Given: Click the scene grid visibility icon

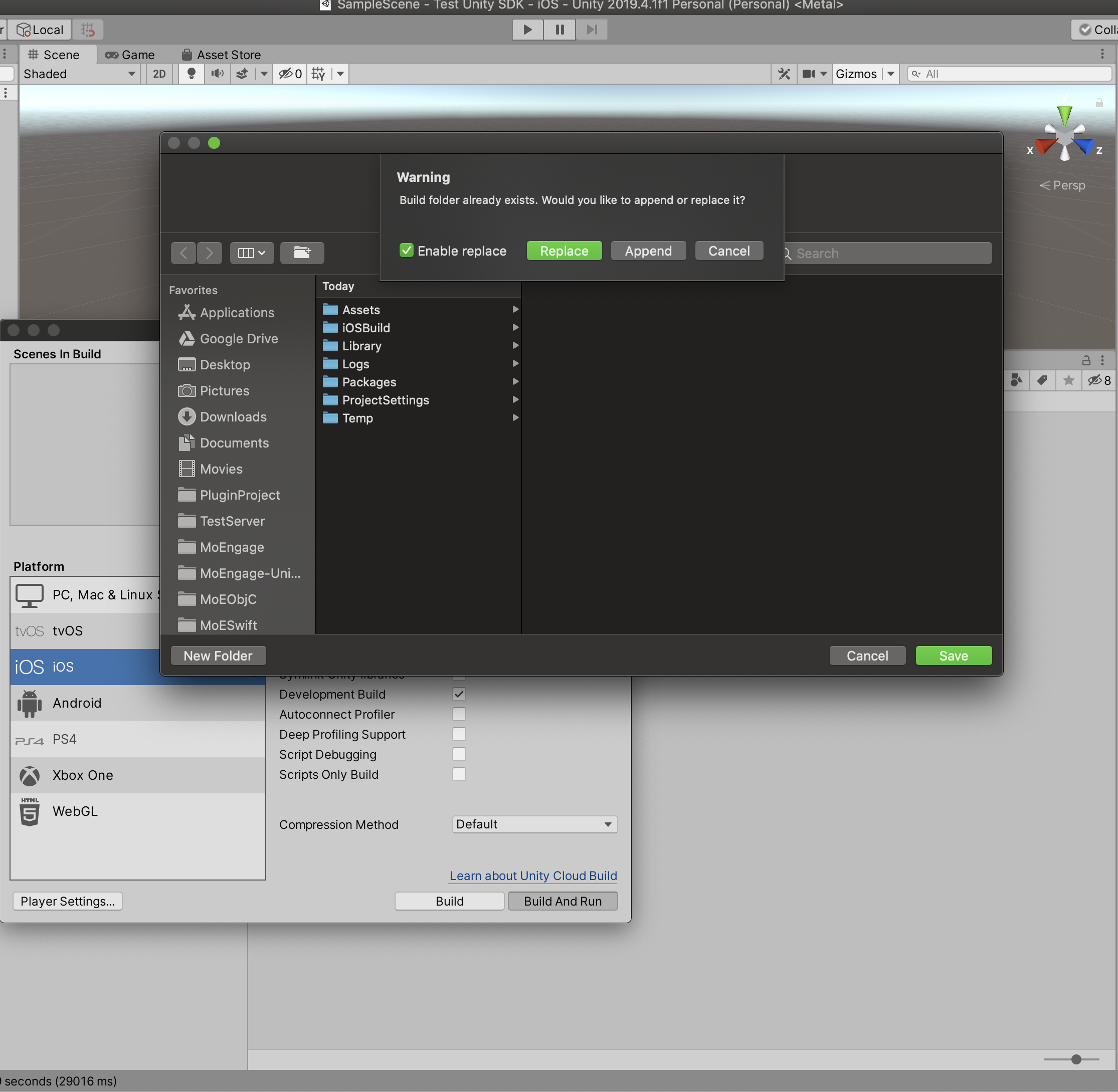Looking at the screenshot, I should click(x=318, y=74).
